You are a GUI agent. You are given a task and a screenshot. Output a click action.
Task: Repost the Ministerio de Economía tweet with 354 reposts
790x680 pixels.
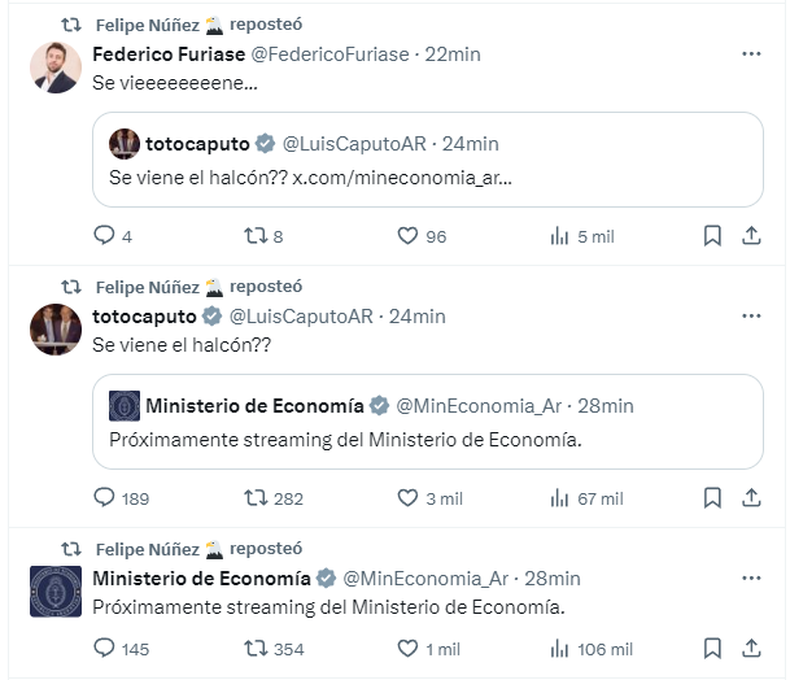pyautogui.click(x=256, y=649)
